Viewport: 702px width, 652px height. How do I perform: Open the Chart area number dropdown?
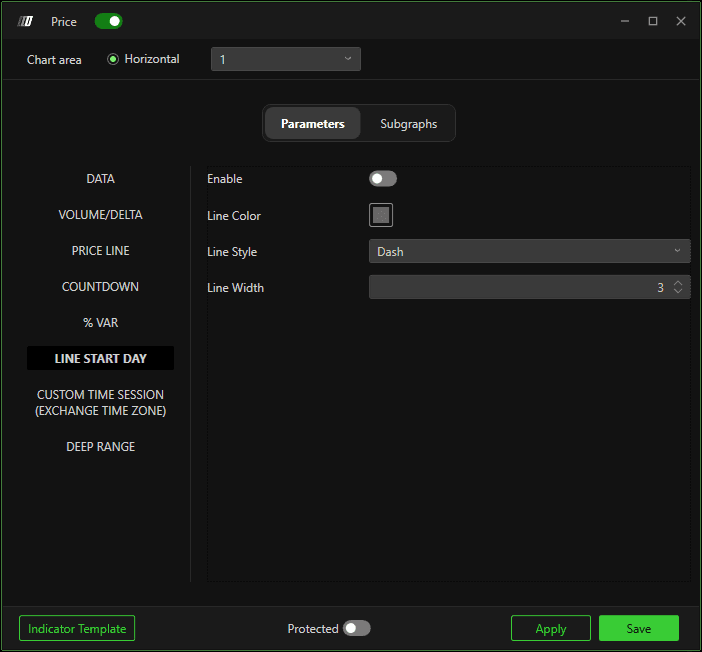click(x=286, y=59)
